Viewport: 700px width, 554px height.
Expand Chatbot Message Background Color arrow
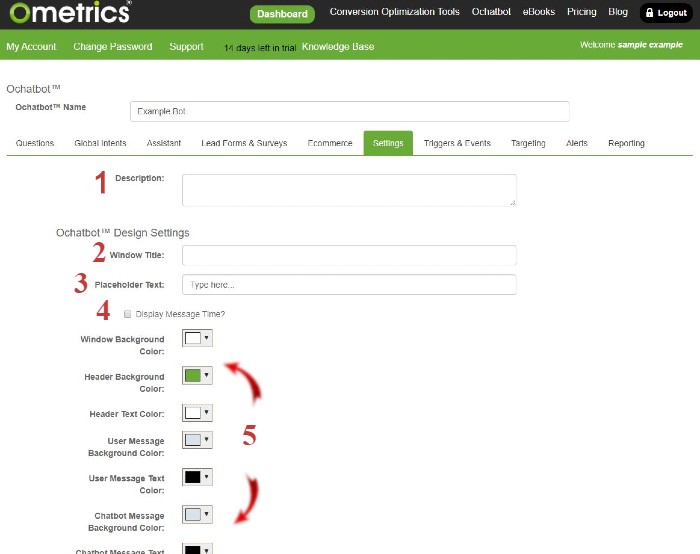pyautogui.click(x=206, y=514)
